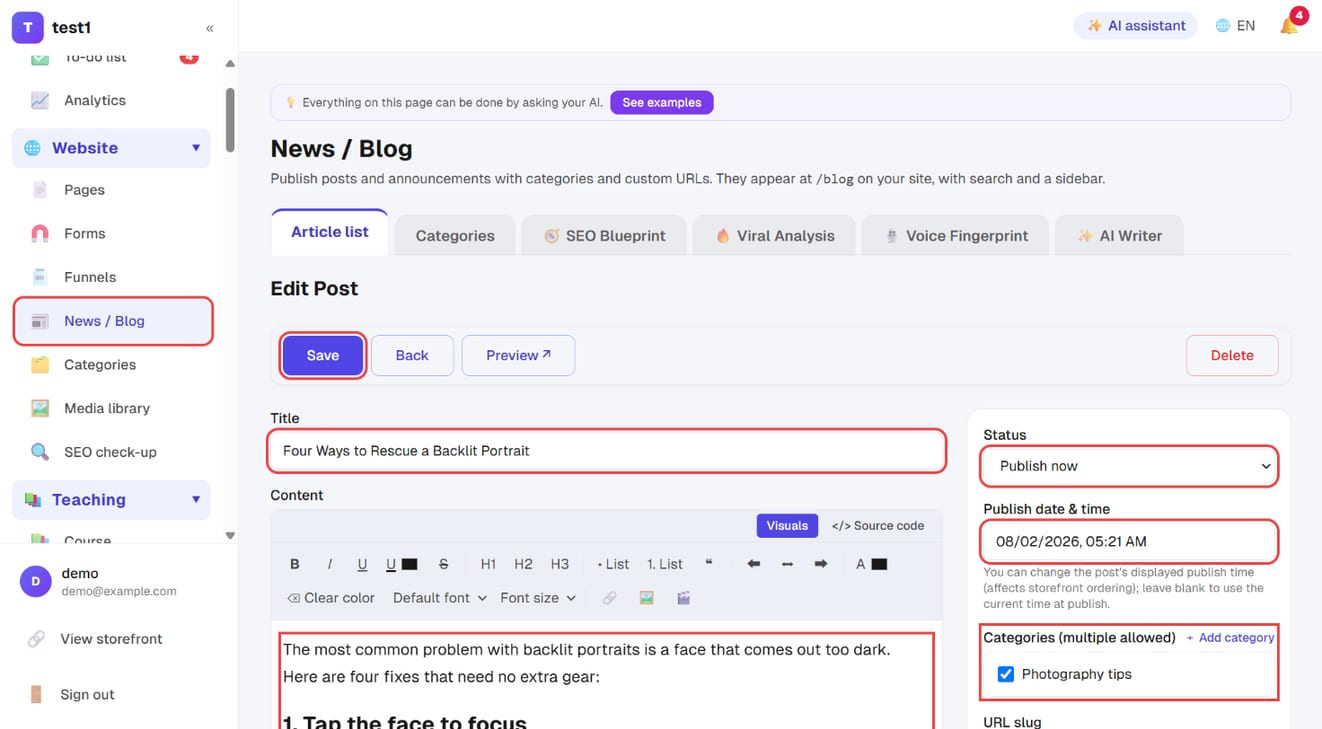Open the Article list tab
Viewport: 1322px width, 729px height.
(330, 232)
